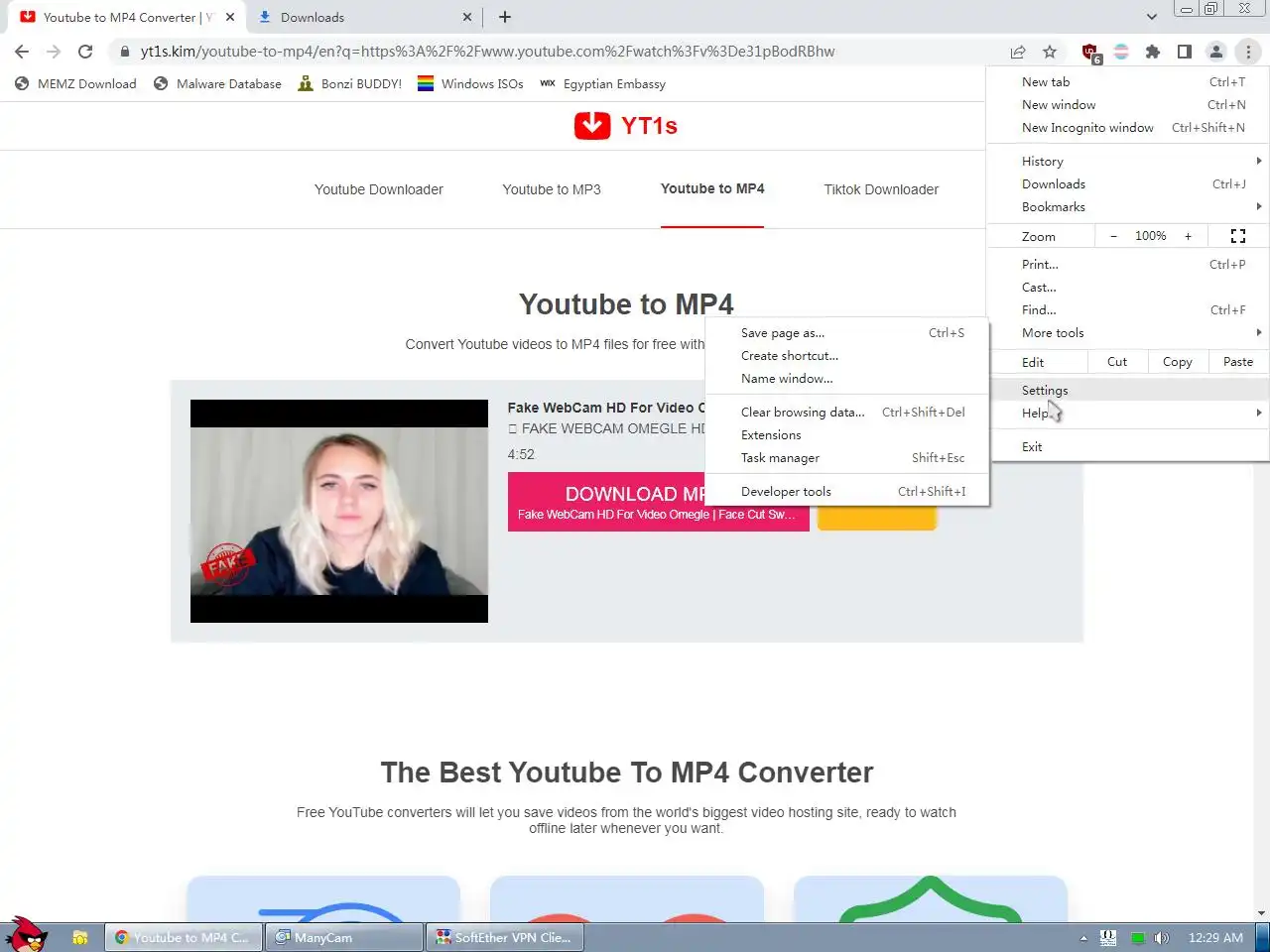Open Bonzi BUDDY! bookmark
1270x952 pixels.
click(x=350, y=84)
